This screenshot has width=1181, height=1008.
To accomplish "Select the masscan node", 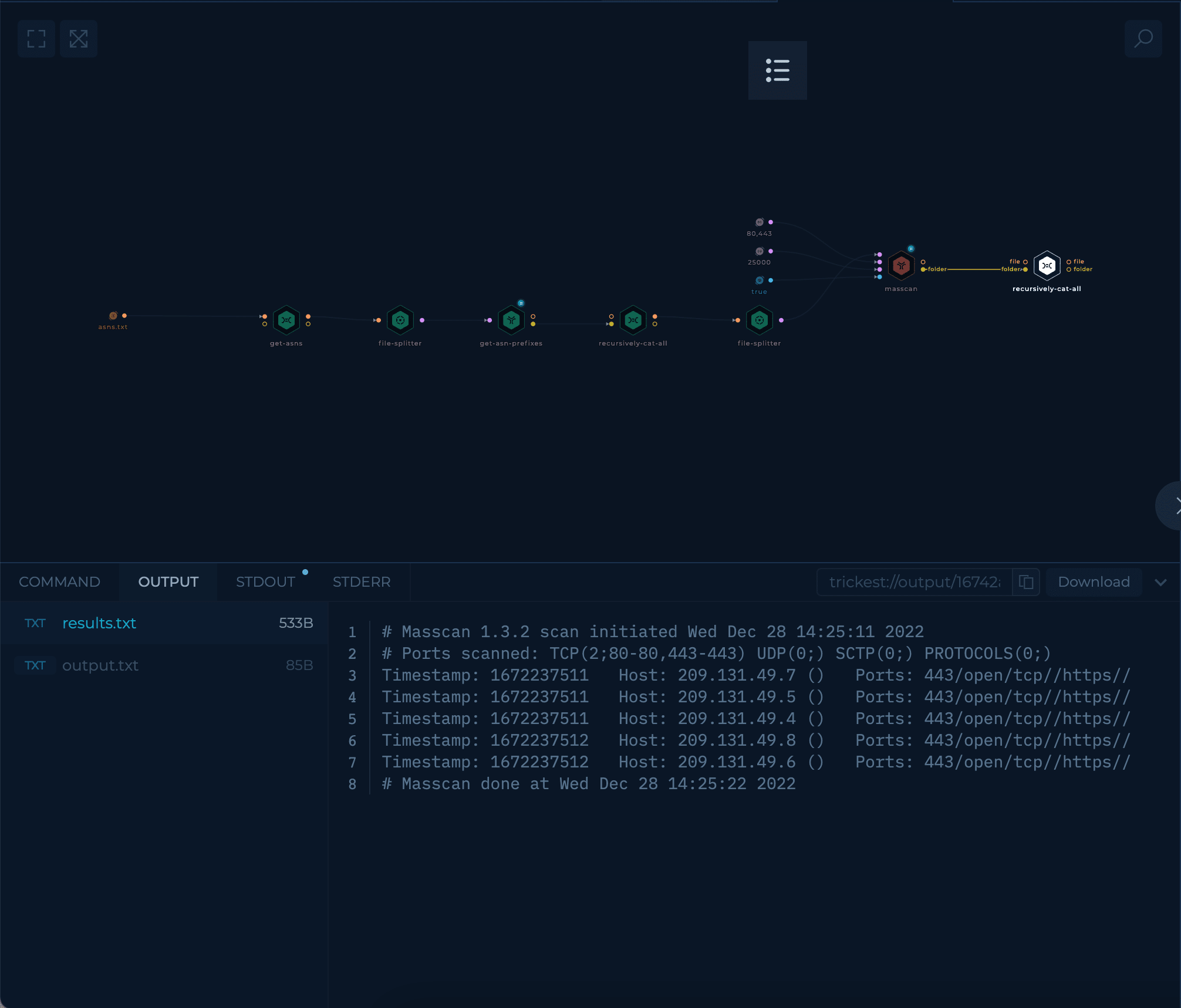I will pos(901,266).
